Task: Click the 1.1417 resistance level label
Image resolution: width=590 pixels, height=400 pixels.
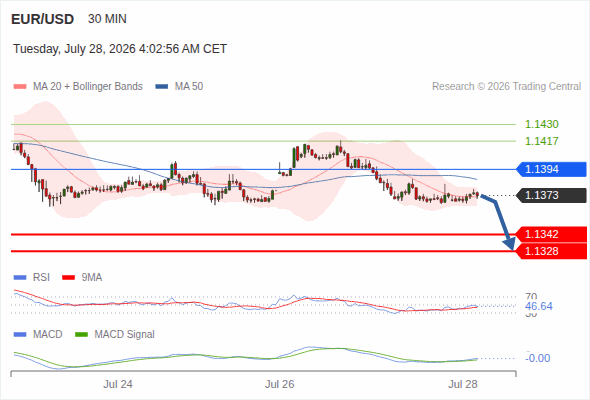Action: pyautogui.click(x=542, y=141)
